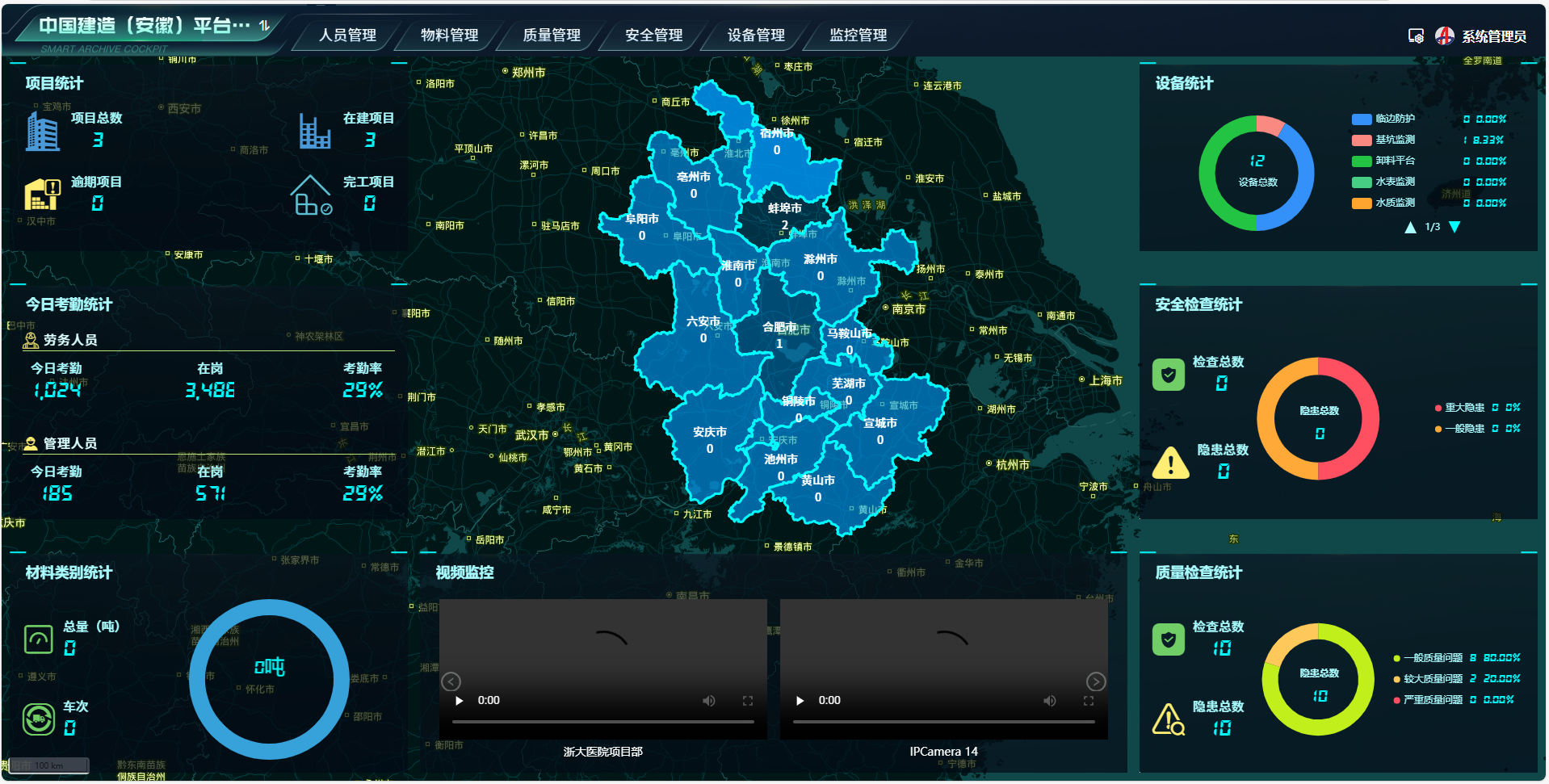Image resolution: width=1549 pixels, height=784 pixels.
Task: Click the screen settings icon beside the avatar
Action: point(1415,36)
